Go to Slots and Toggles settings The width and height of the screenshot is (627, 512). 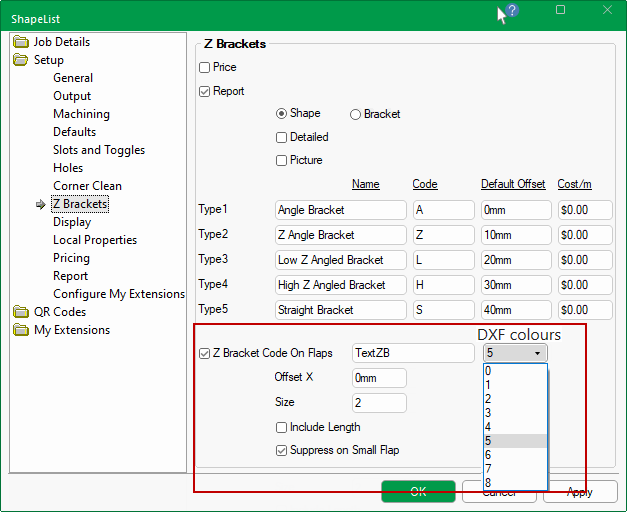pyautogui.click(x=99, y=150)
